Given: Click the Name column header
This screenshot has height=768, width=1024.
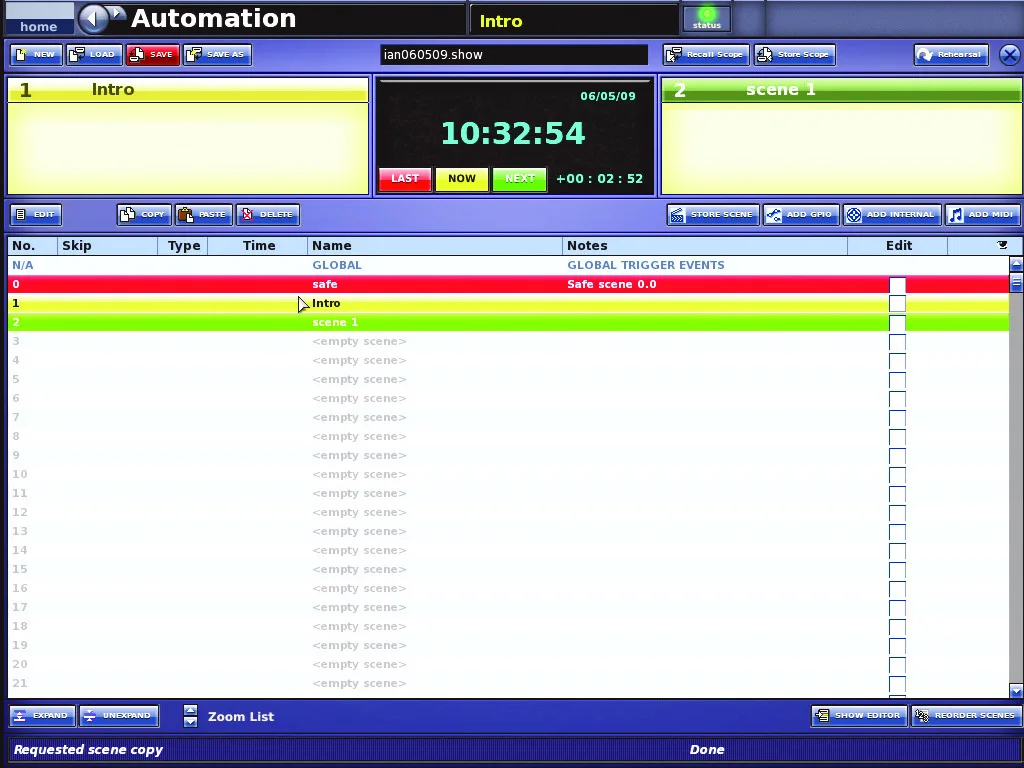Looking at the screenshot, I should coord(435,246).
